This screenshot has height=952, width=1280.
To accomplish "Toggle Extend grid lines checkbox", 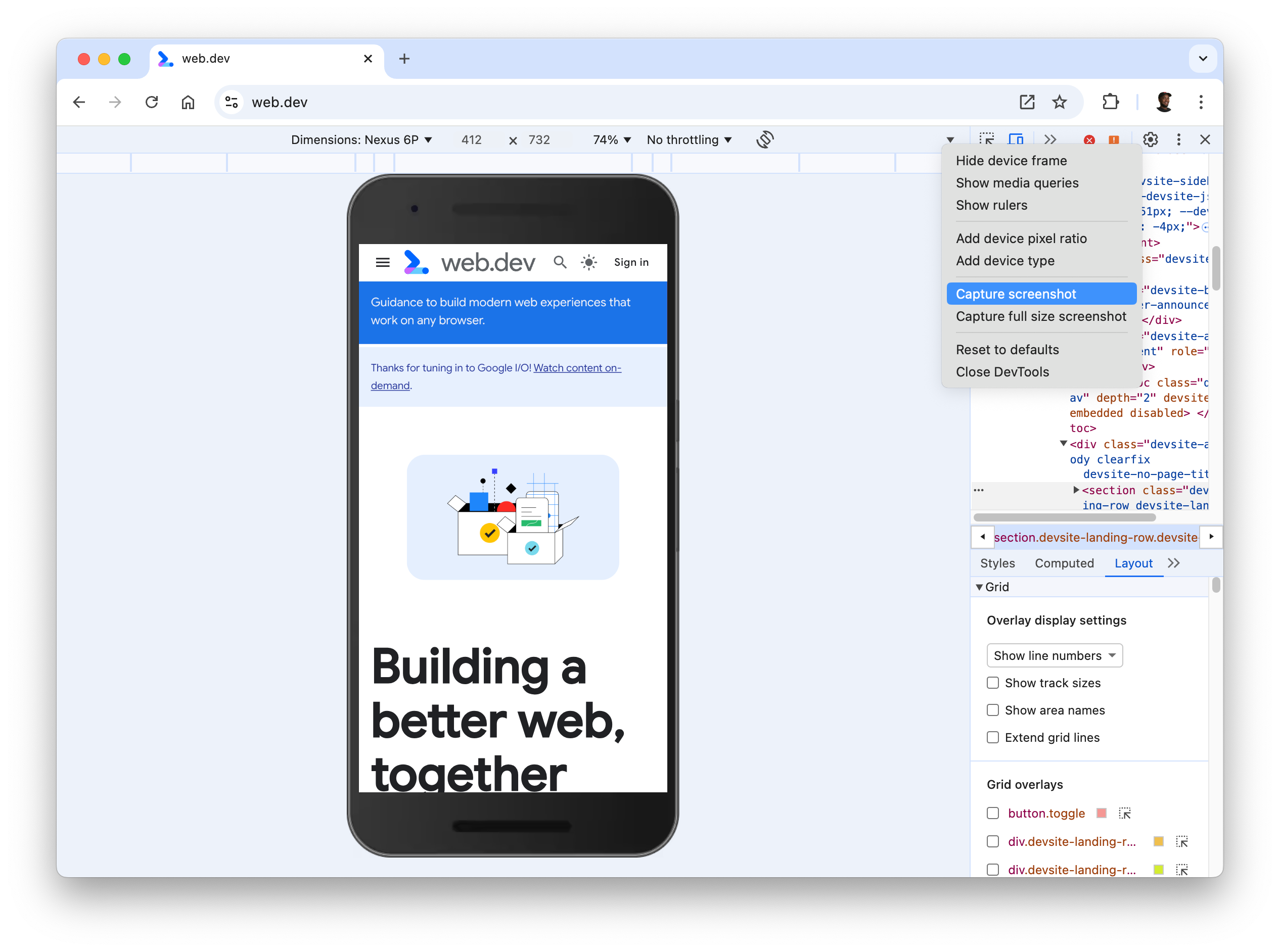I will pos(994,737).
